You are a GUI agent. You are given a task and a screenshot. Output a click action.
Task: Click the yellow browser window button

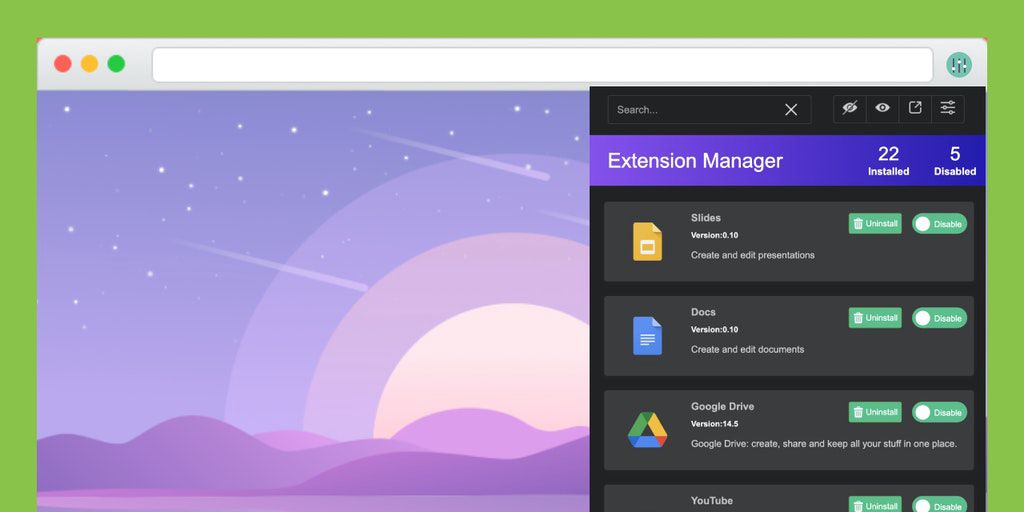pyautogui.click(x=89, y=63)
